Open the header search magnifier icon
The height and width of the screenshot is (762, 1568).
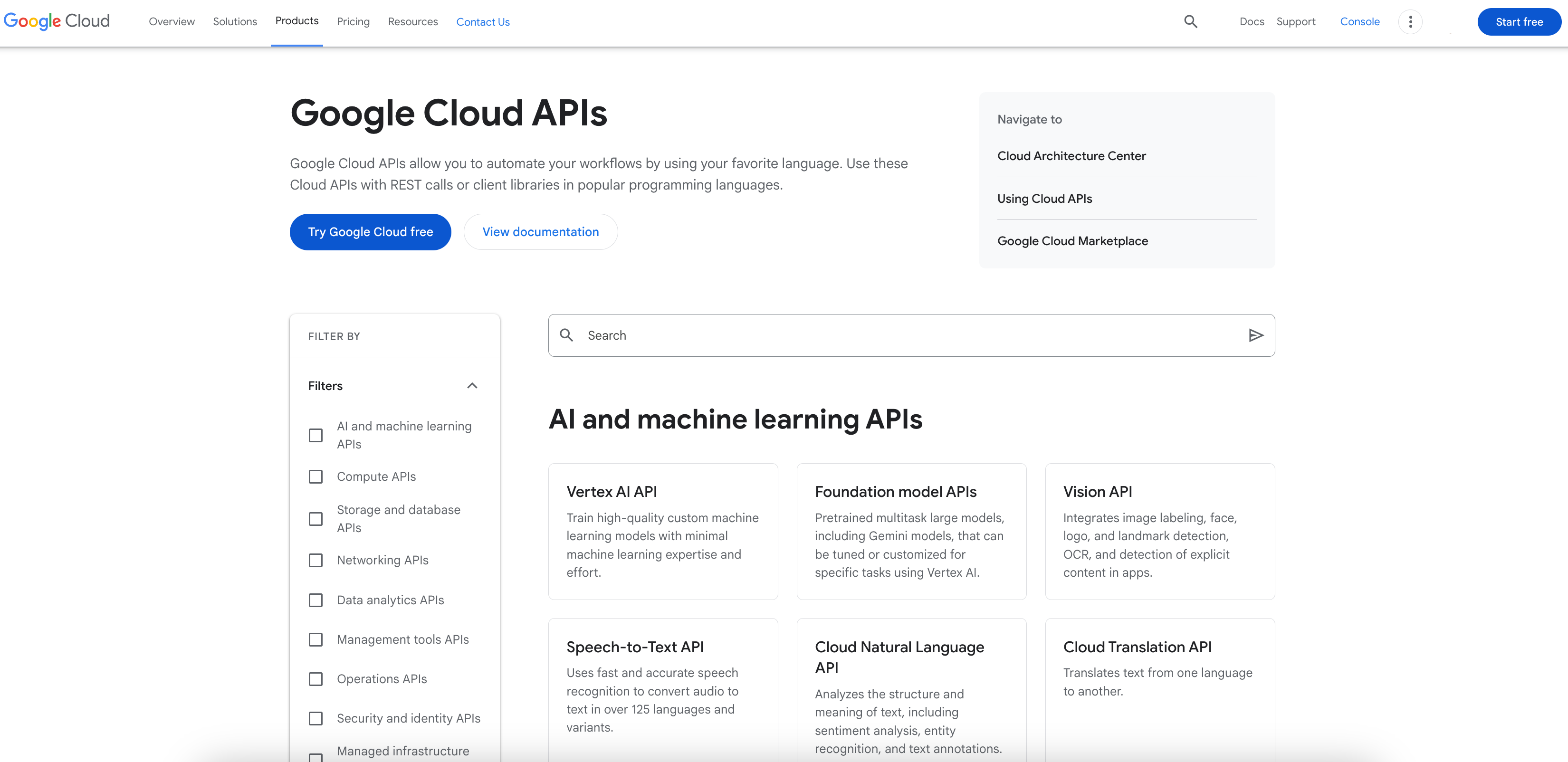point(1191,22)
